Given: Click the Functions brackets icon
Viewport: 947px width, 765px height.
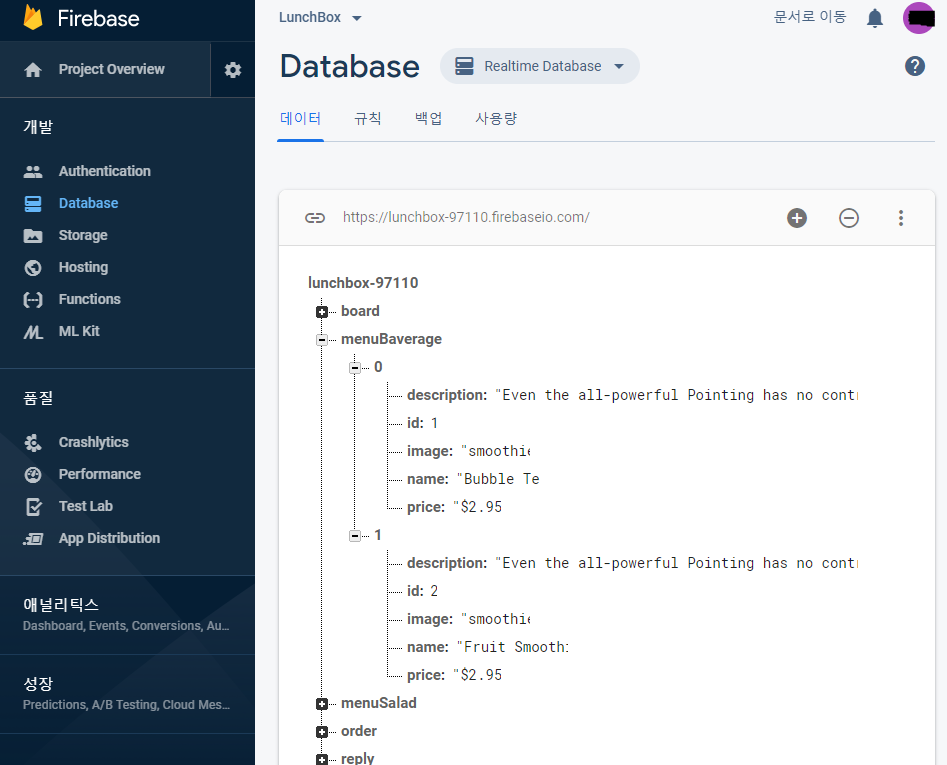Looking at the screenshot, I should [x=33, y=299].
